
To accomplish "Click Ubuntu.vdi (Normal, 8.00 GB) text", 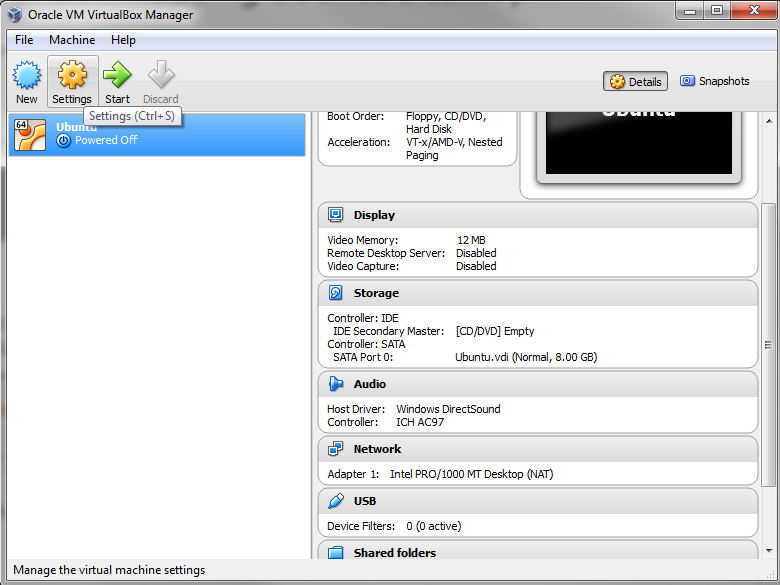I will 526,357.
